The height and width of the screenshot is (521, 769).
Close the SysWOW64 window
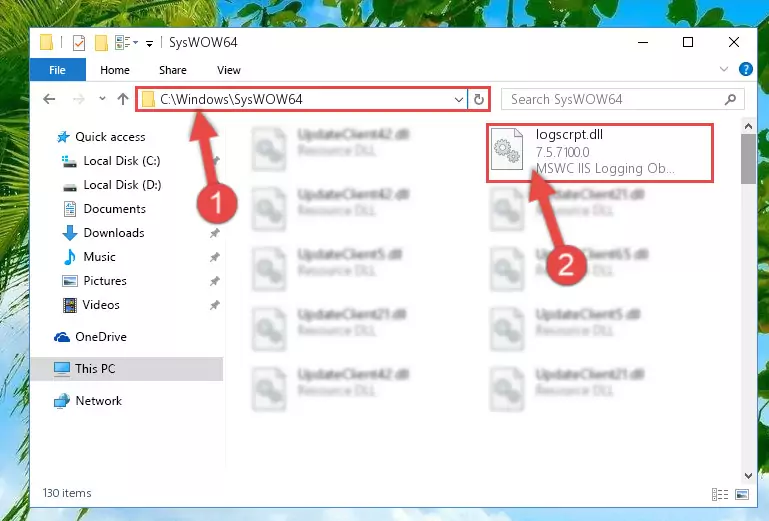pos(734,43)
